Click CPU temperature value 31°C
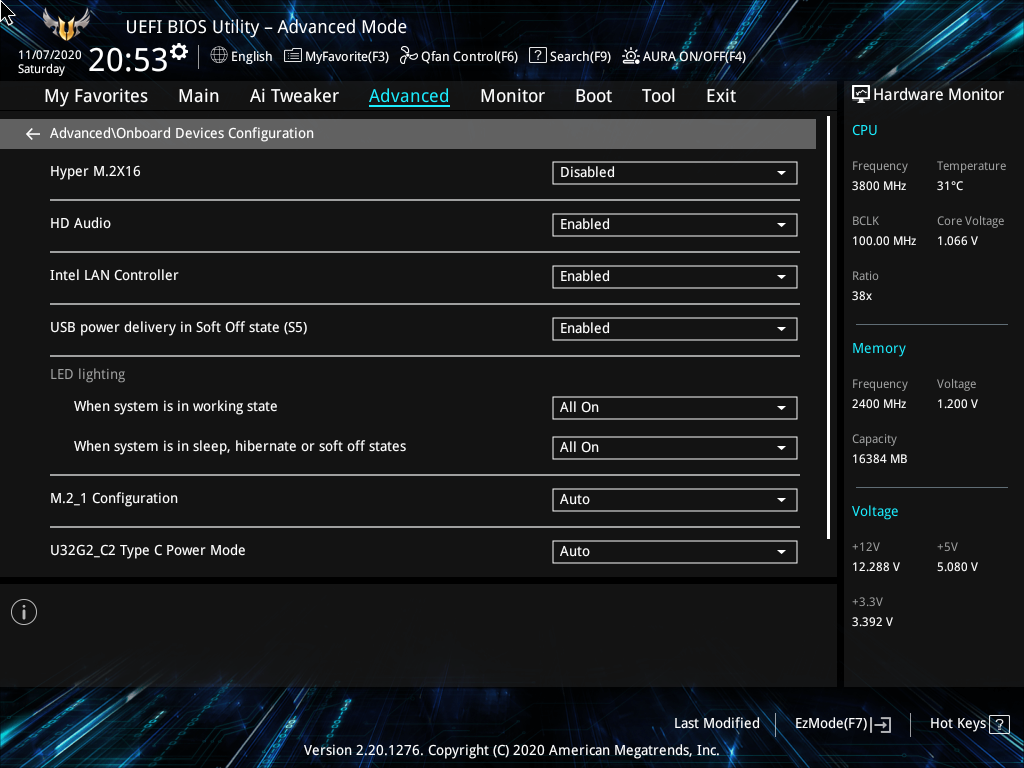The width and height of the screenshot is (1024, 768). click(950, 186)
